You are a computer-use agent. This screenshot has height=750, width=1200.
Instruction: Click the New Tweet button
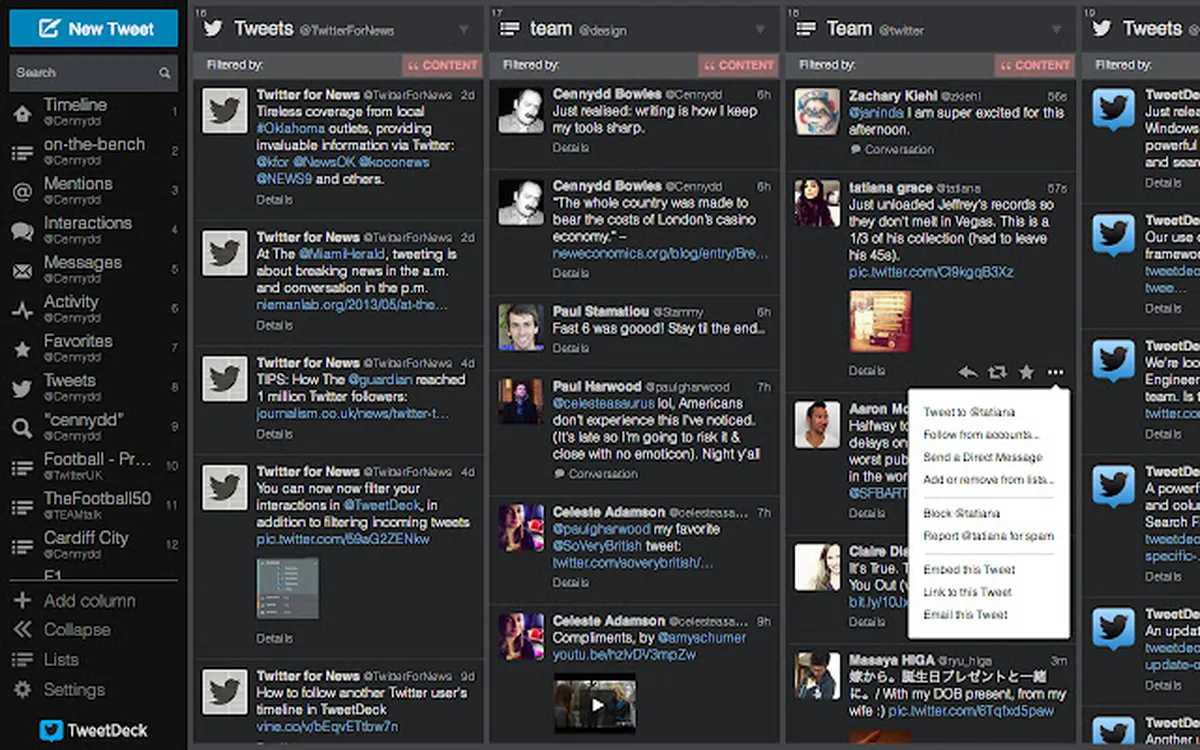click(93, 28)
